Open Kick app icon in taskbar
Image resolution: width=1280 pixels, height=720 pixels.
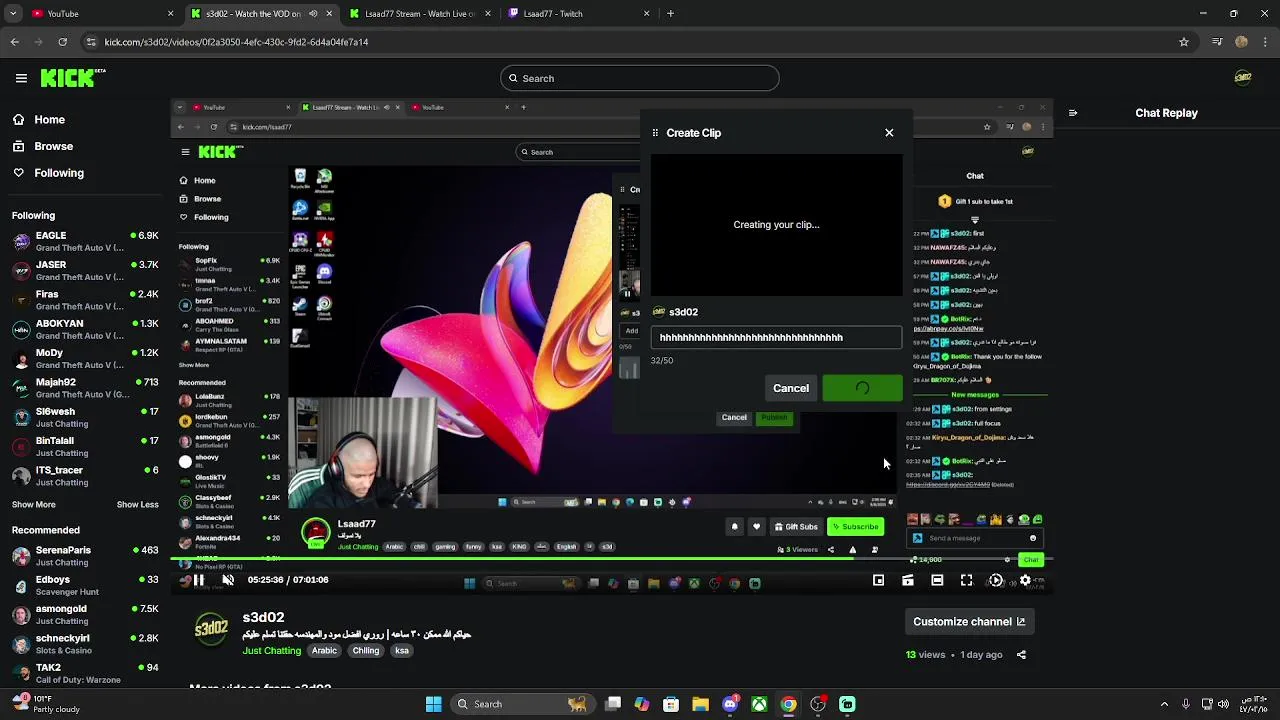[847, 704]
